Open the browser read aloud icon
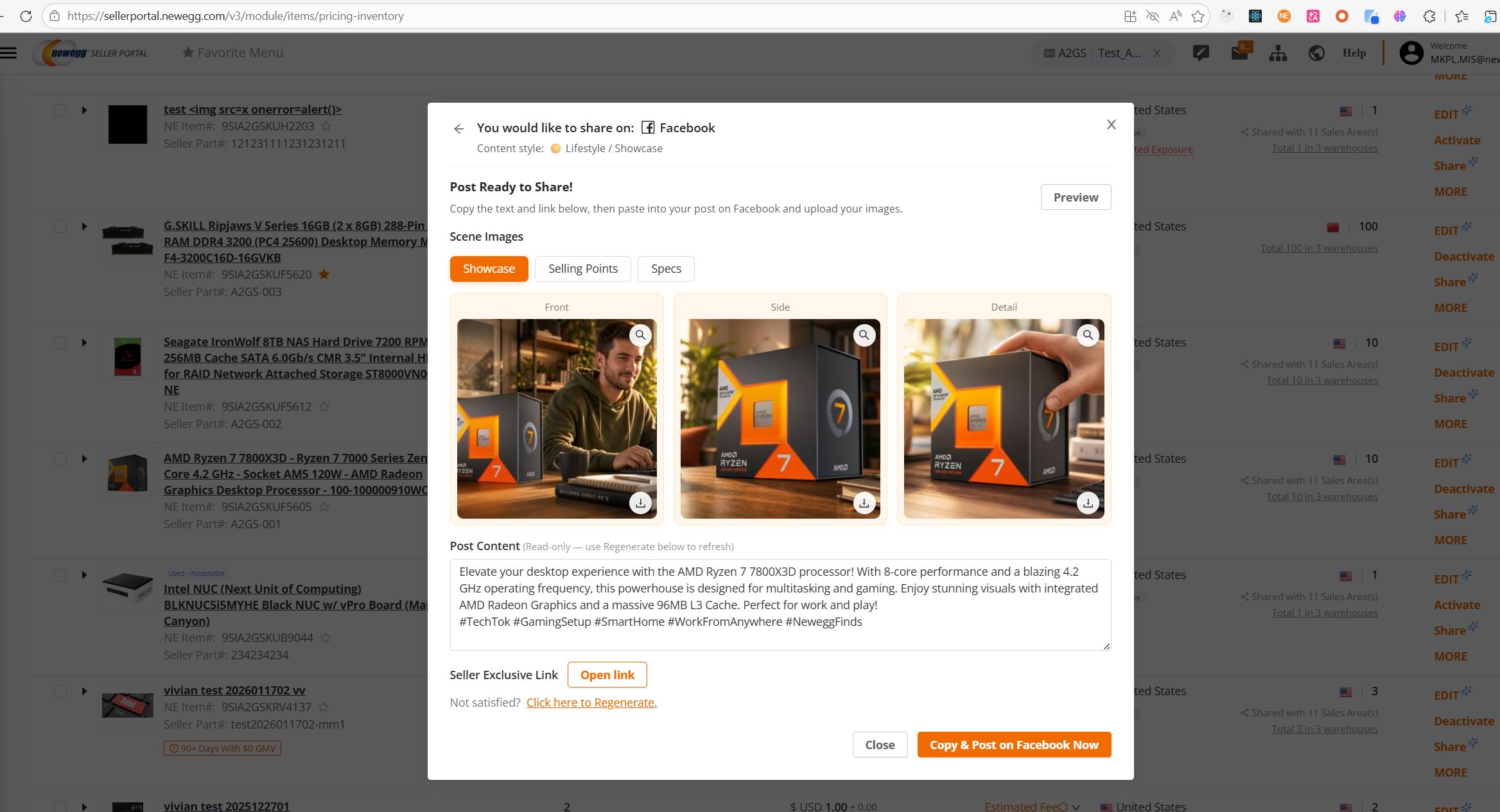 coord(1176,16)
